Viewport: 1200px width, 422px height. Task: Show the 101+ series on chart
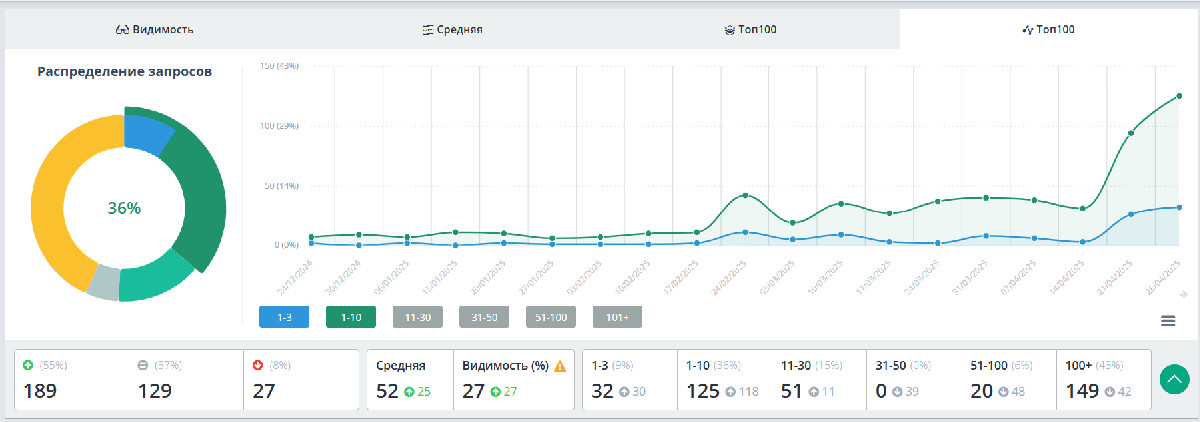click(617, 317)
